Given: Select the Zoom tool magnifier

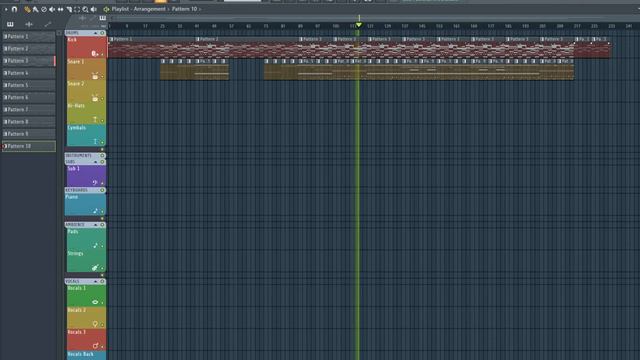Looking at the screenshot, I should coord(85,9).
